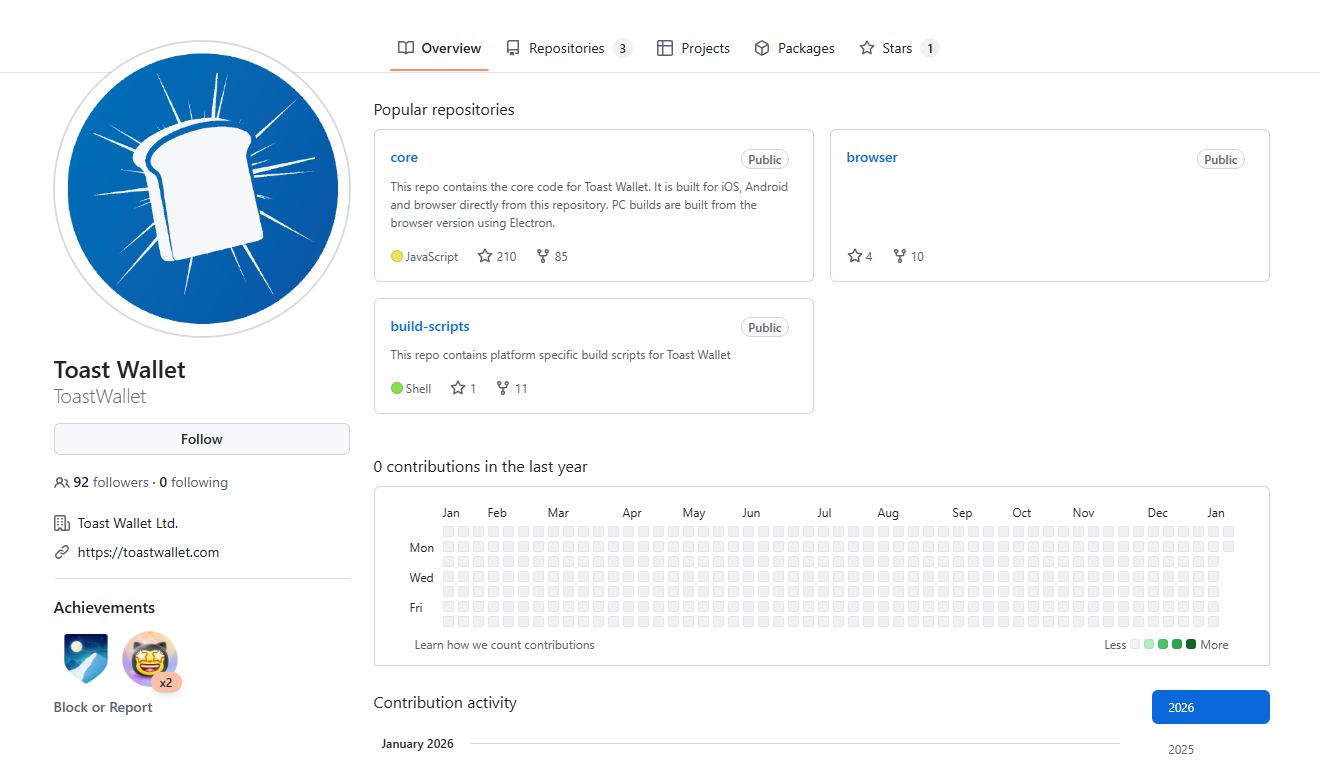Open the core repository link
Image resolution: width=1320 pixels, height=774 pixels.
tap(404, 158)
